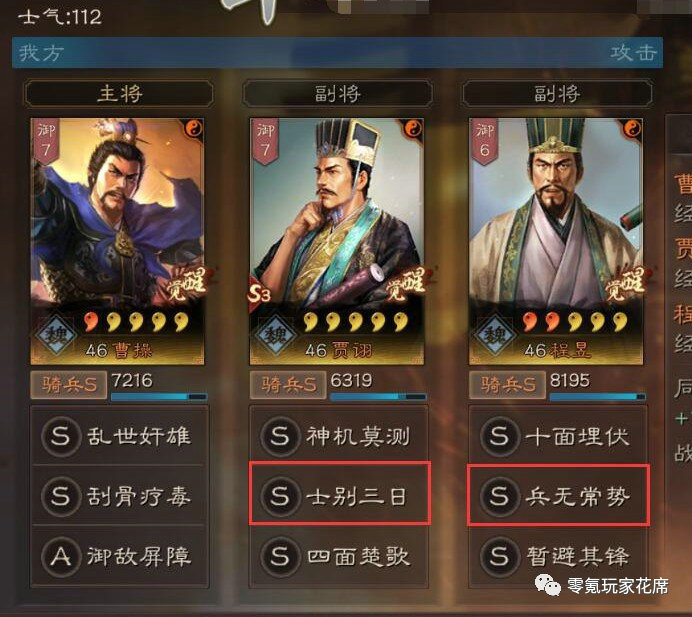
Task: Click the 御 7 cost banner on 贾诩
Action: pos(264,141)
